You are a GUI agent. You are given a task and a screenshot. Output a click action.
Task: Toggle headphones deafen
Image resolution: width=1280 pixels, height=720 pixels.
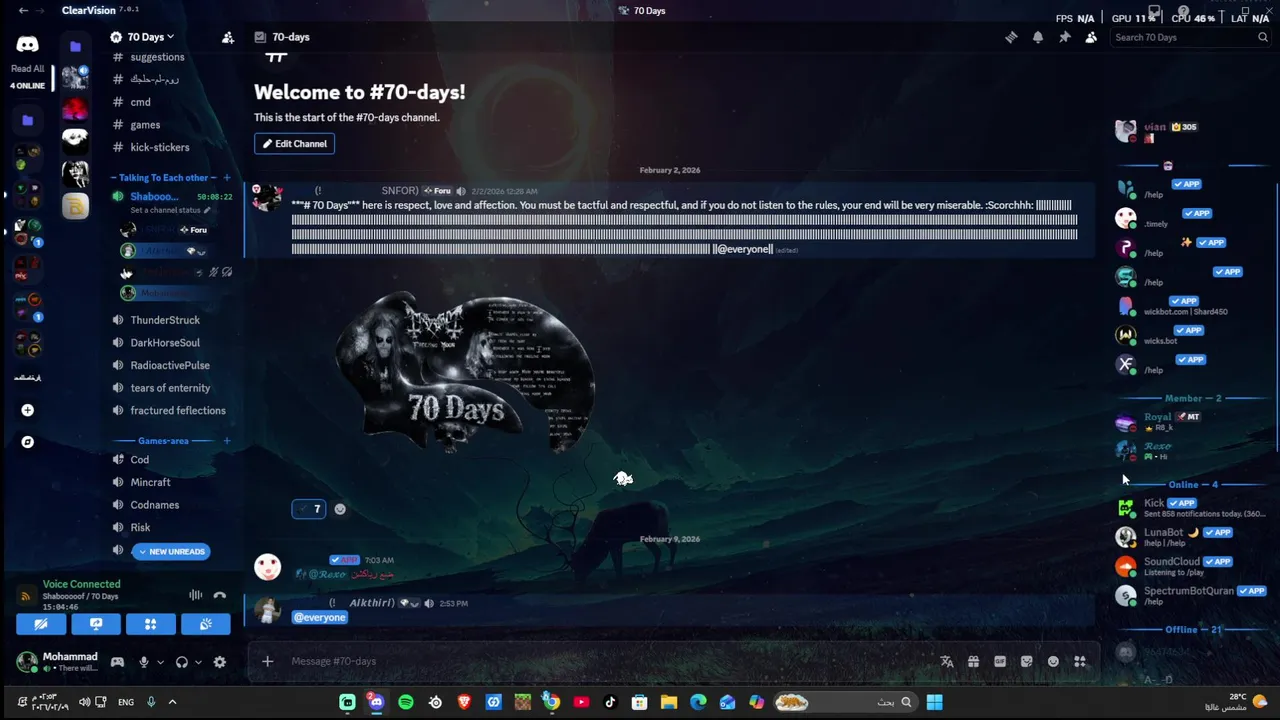(x=181, y=662)
